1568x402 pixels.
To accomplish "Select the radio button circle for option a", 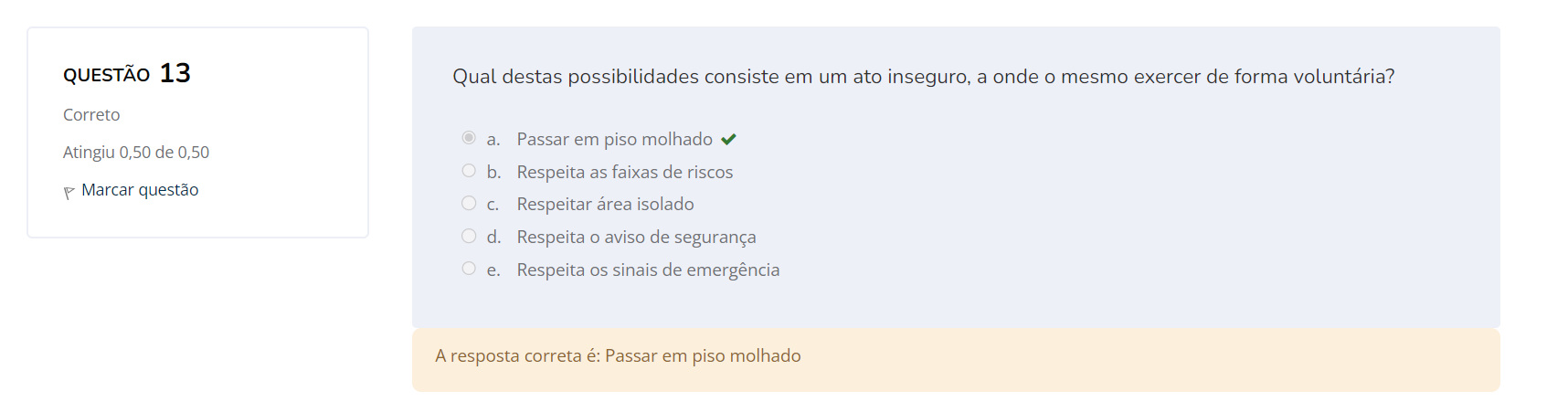I will coord(469,138).
